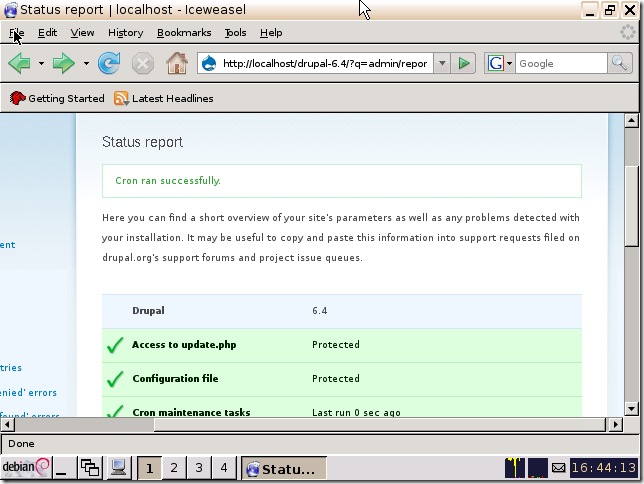Switch to workspace 1

point(149,468)
